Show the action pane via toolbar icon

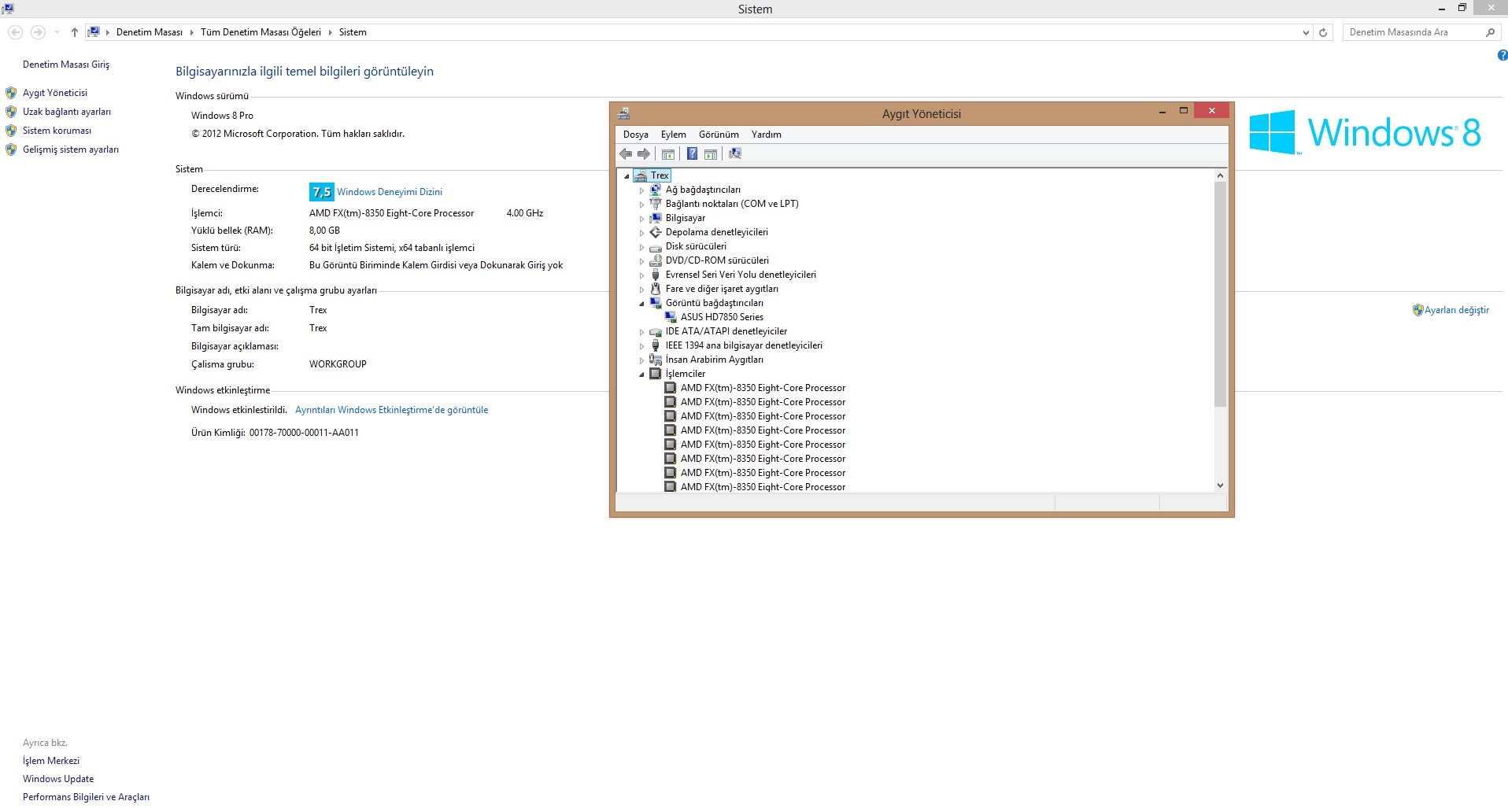[x=711, y=153]
